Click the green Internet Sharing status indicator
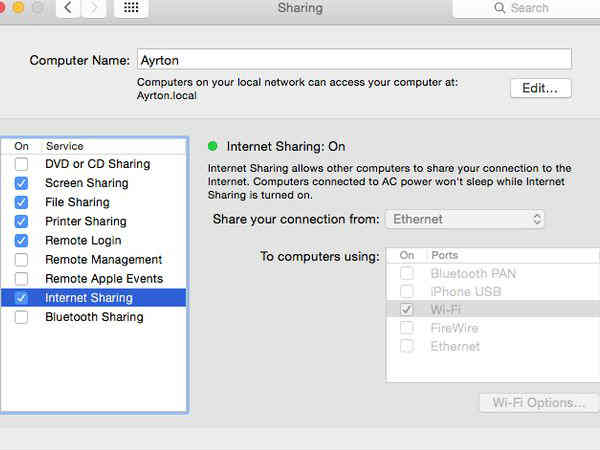600x450 pixels. pos(213,146)
